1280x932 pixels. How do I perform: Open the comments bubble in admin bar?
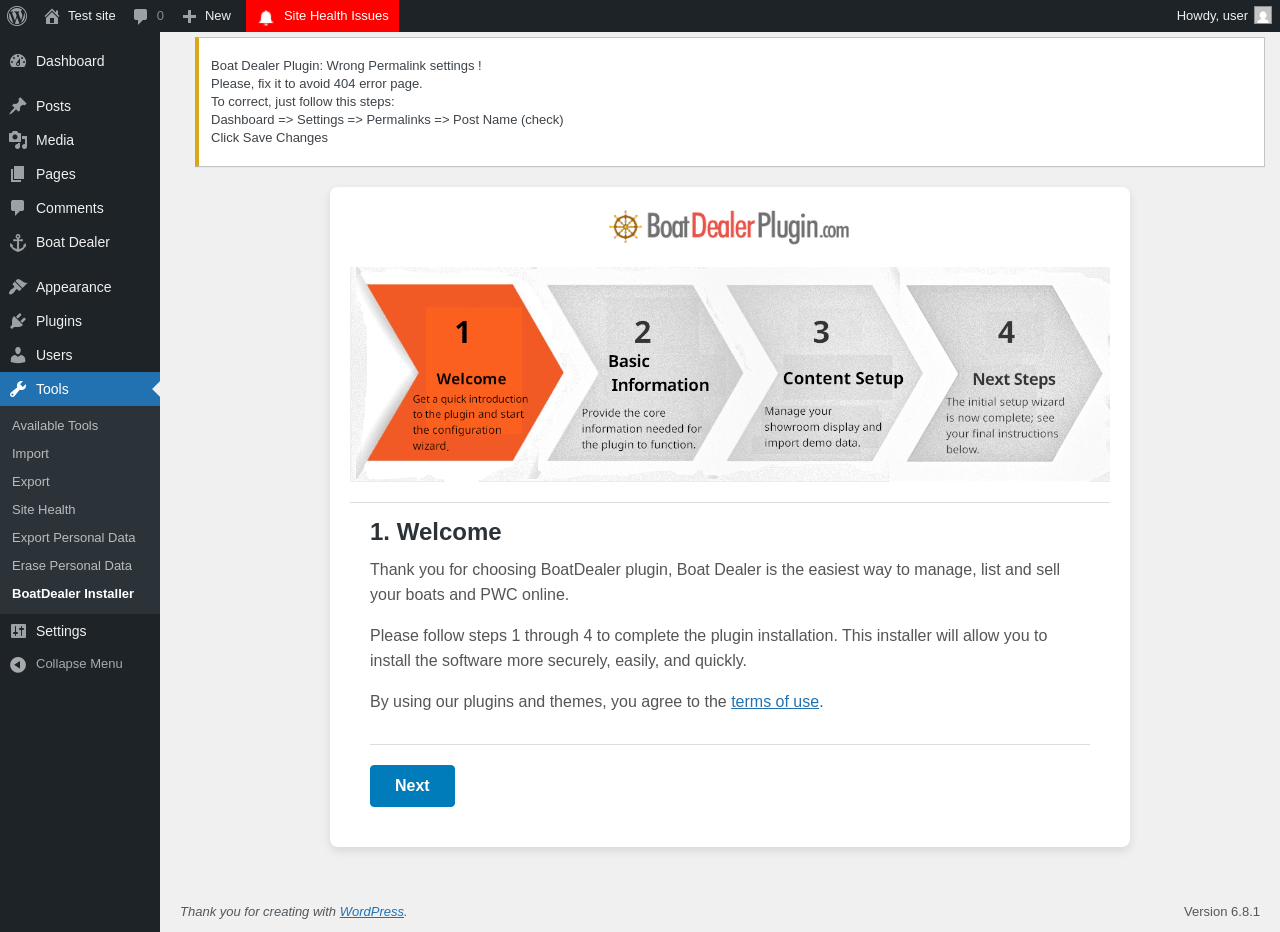pyautogui.click(x=141, y=16)
